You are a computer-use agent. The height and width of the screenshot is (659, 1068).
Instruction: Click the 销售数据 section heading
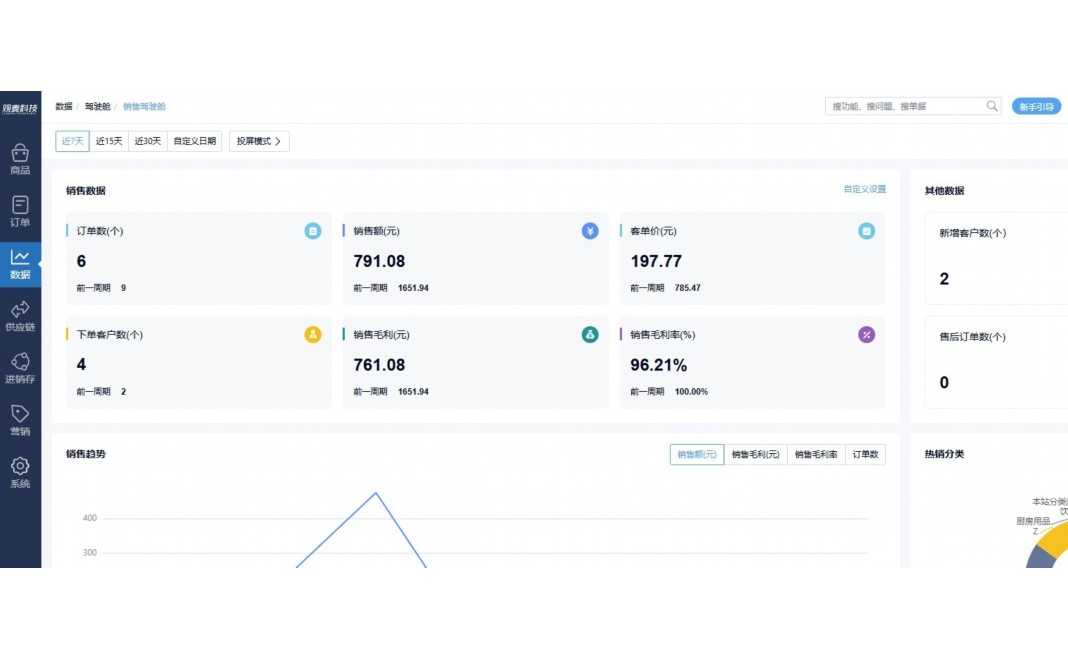pos(86,191)
